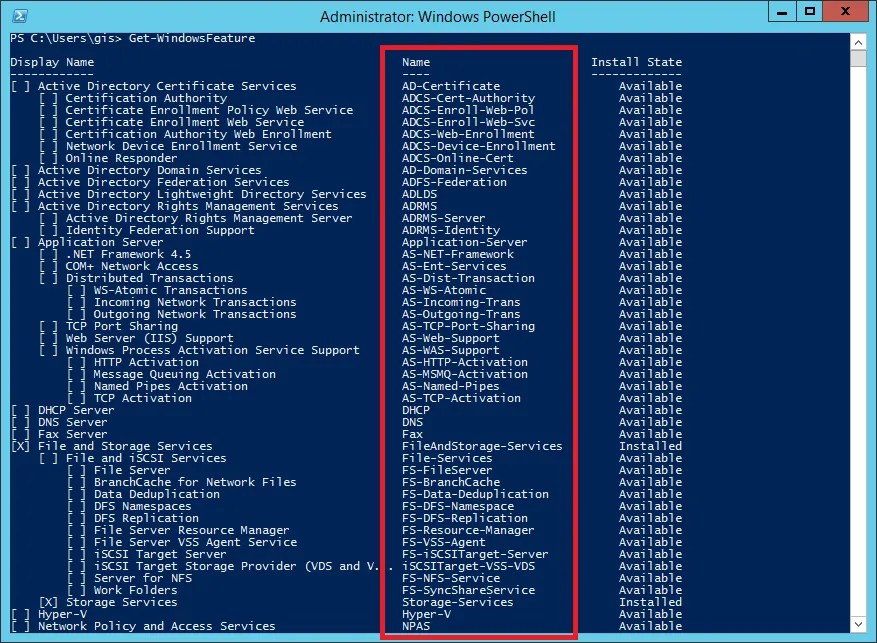Click the 'Display Name' column header
Image resolution: width=877 pixels, height=643 pixels.
[x=52, y=62]
